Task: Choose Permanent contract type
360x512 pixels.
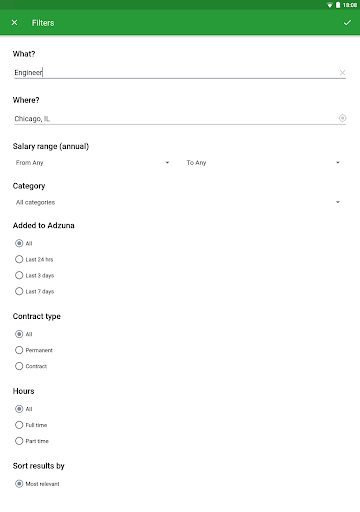Action: pos(34,350)
